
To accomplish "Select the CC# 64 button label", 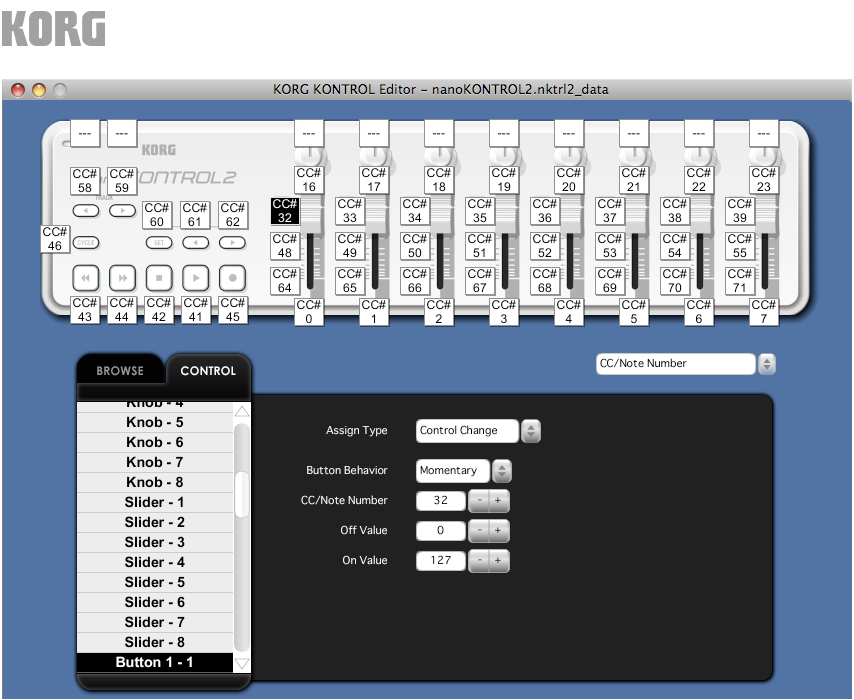I will pos(285,281).
